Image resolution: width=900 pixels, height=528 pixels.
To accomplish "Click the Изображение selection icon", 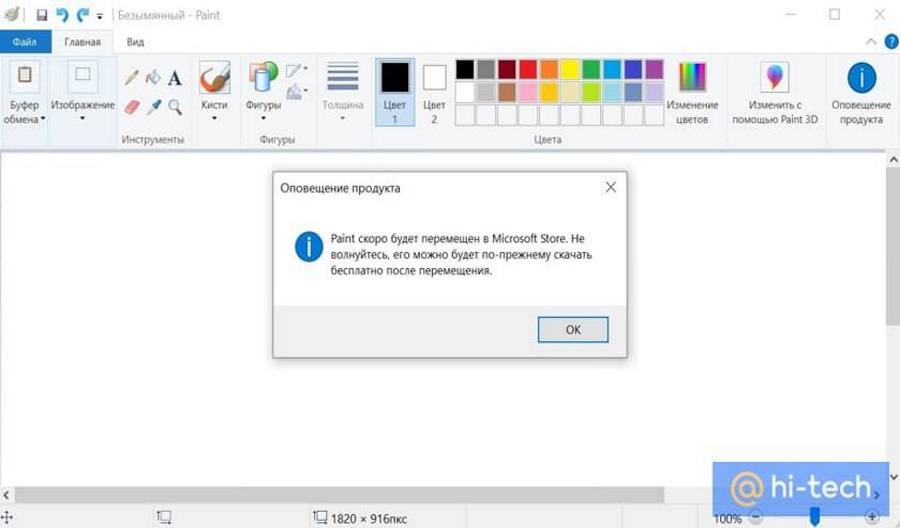I will 83,76.
